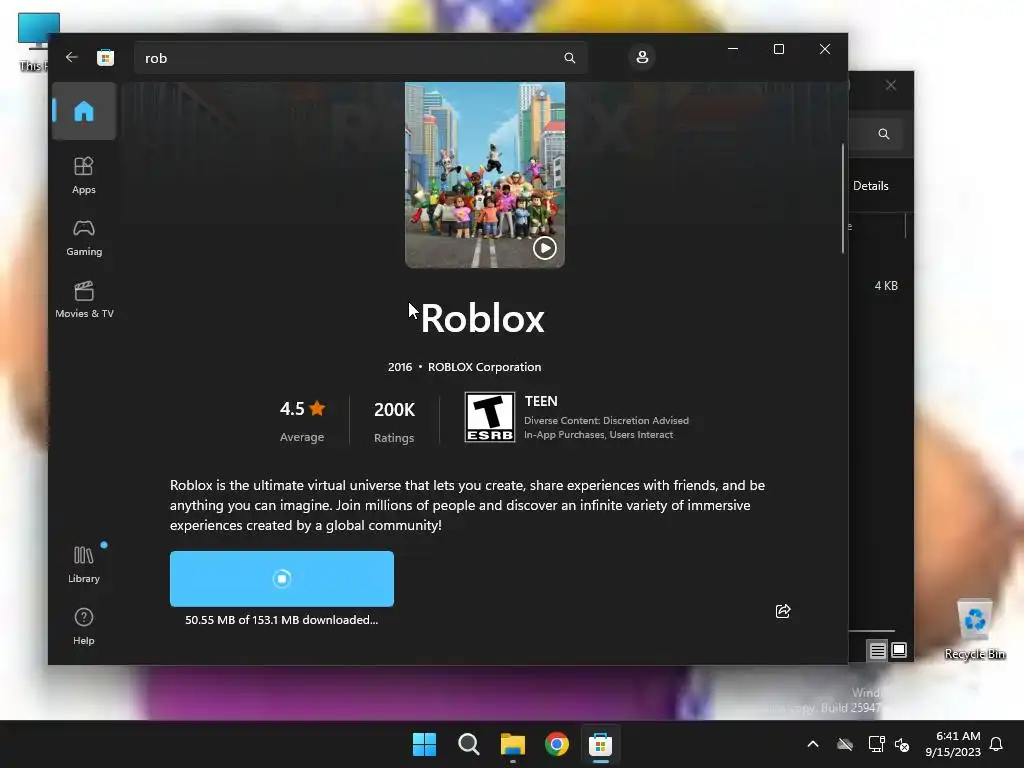Open the Gaming section in sidebar
This screenshot has height=768, width=1024.
coord(84,238)
